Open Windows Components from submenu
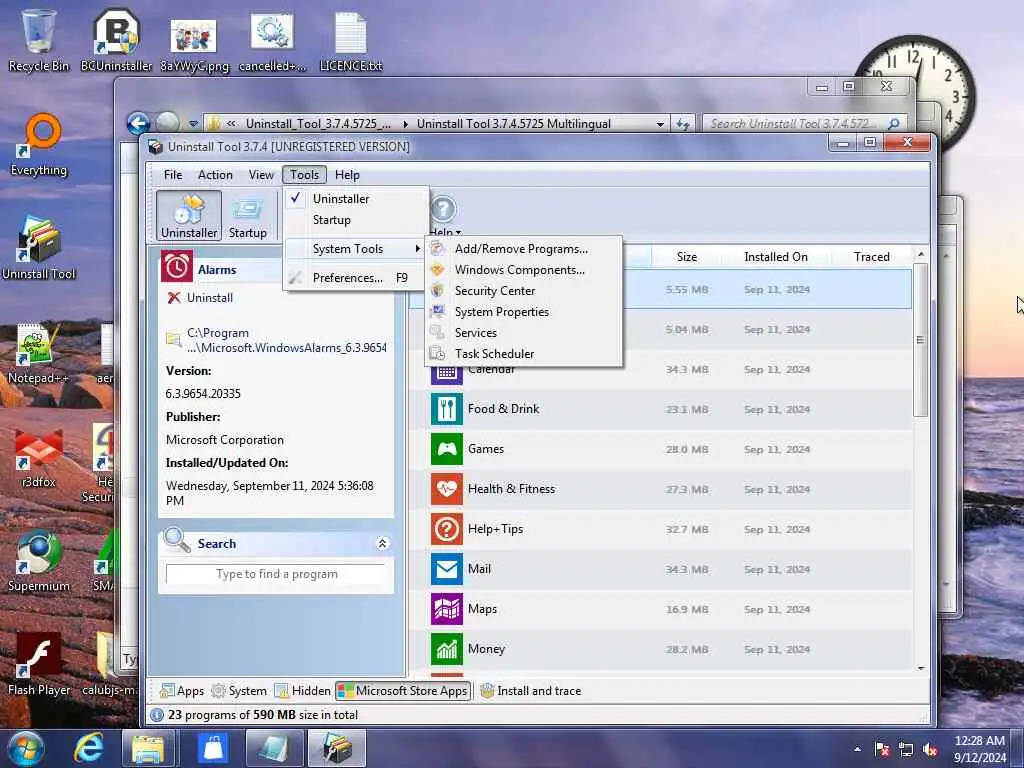Screen dimensions: 1024x768 tap(524, 270)
